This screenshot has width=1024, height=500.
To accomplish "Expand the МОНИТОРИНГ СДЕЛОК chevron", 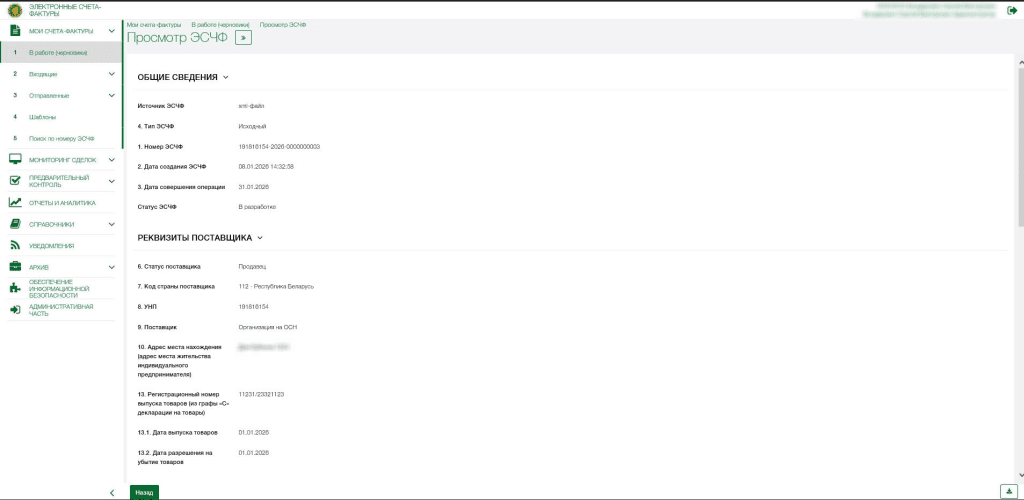I will tap(112, 159).
